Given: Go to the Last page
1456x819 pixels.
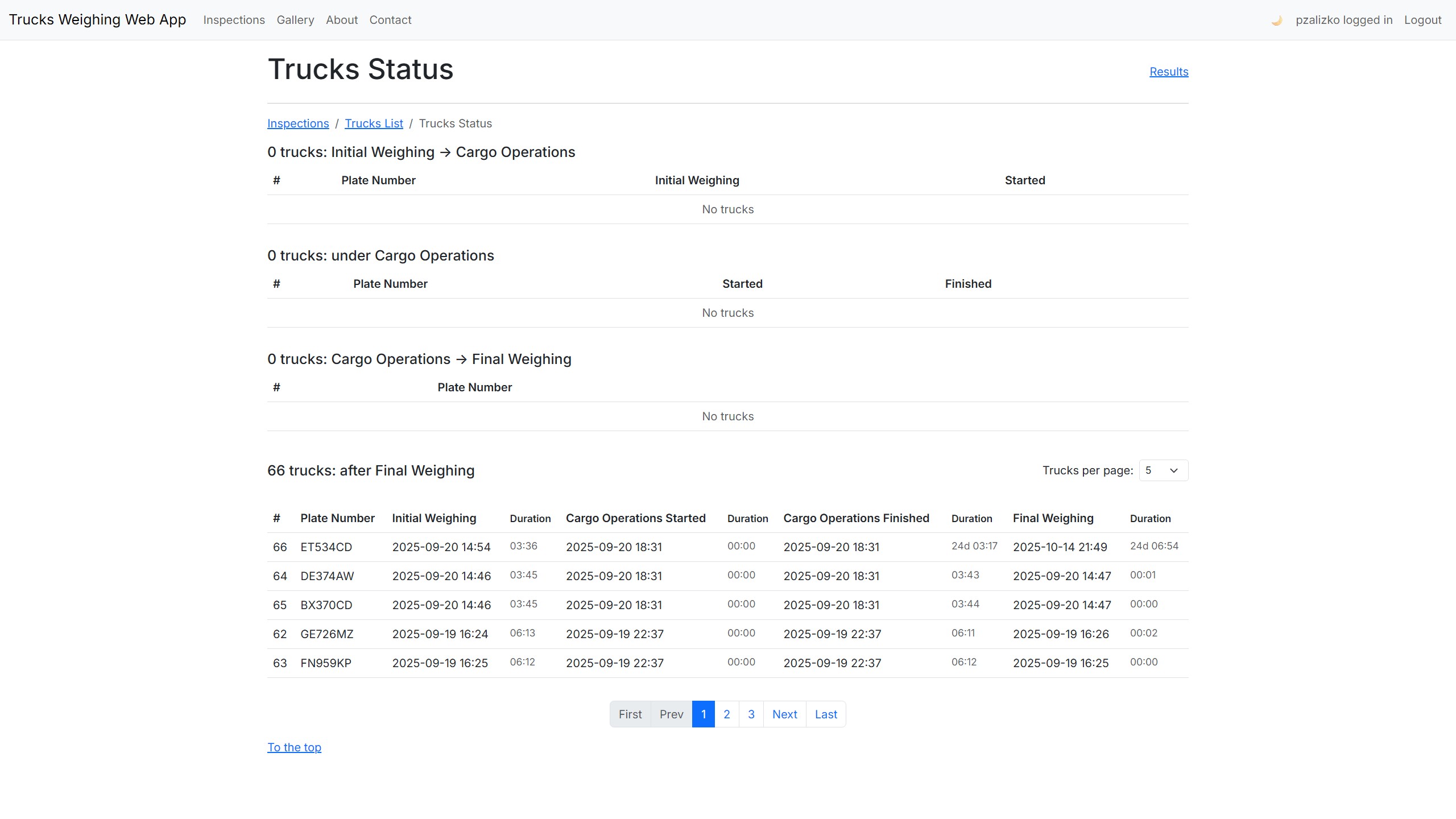Looking at the screenshot, I should 825,714.
